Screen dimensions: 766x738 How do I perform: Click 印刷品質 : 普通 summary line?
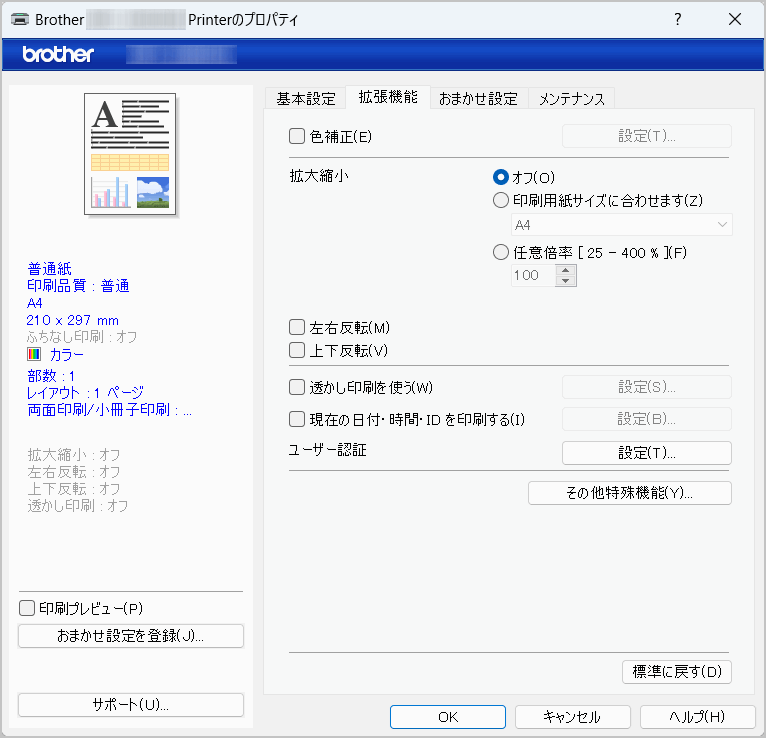coord(78,286)
